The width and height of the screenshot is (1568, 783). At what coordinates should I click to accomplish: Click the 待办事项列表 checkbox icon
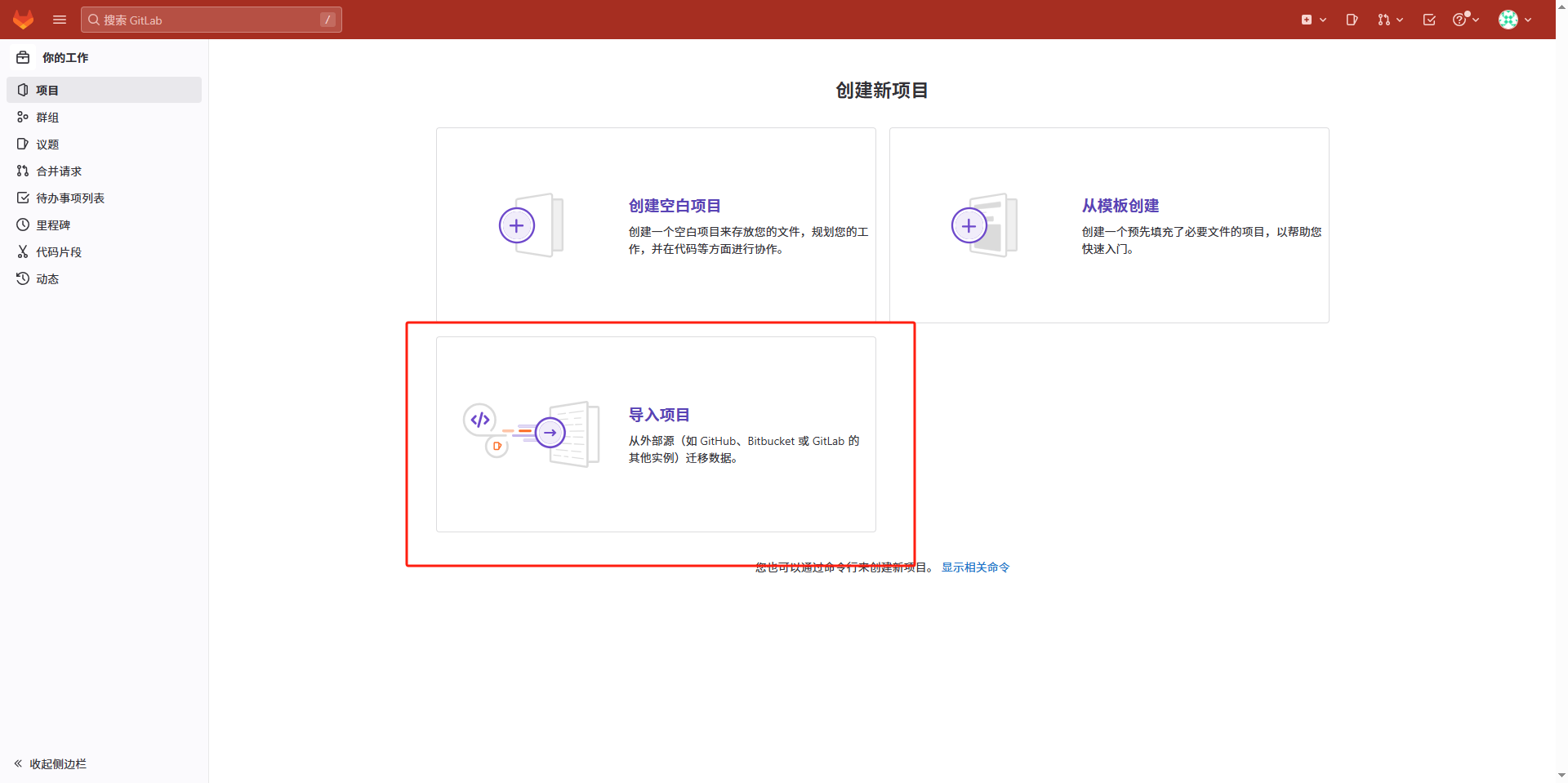click(x=23, y=198)
